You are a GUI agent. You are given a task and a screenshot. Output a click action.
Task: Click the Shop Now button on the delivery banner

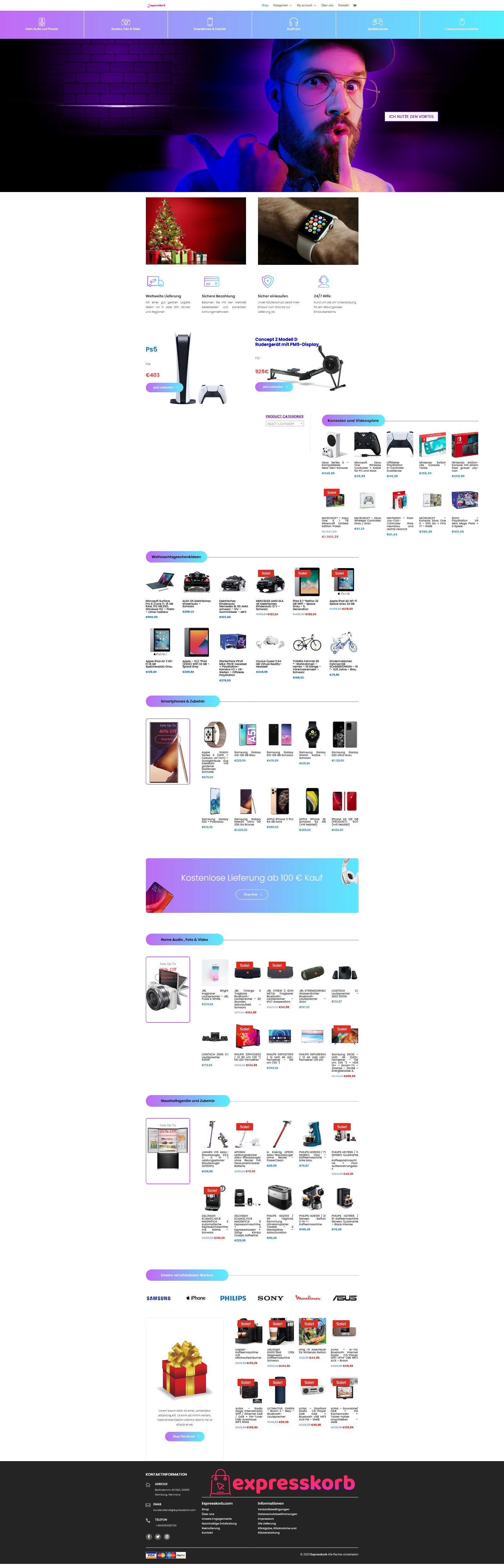point(252,894)
